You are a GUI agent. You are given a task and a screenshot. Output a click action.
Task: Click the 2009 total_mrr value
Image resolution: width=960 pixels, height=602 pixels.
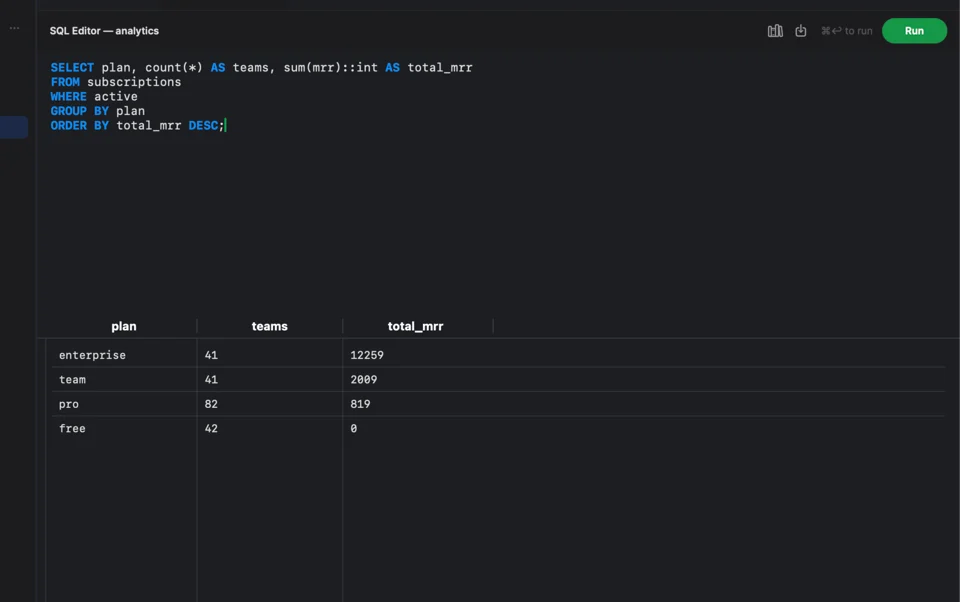click(x=364, y=380)
